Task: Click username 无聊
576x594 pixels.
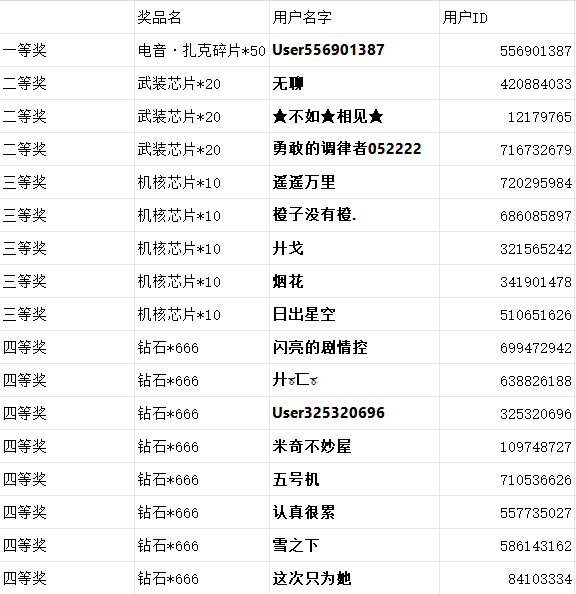Action: [288, 83]
